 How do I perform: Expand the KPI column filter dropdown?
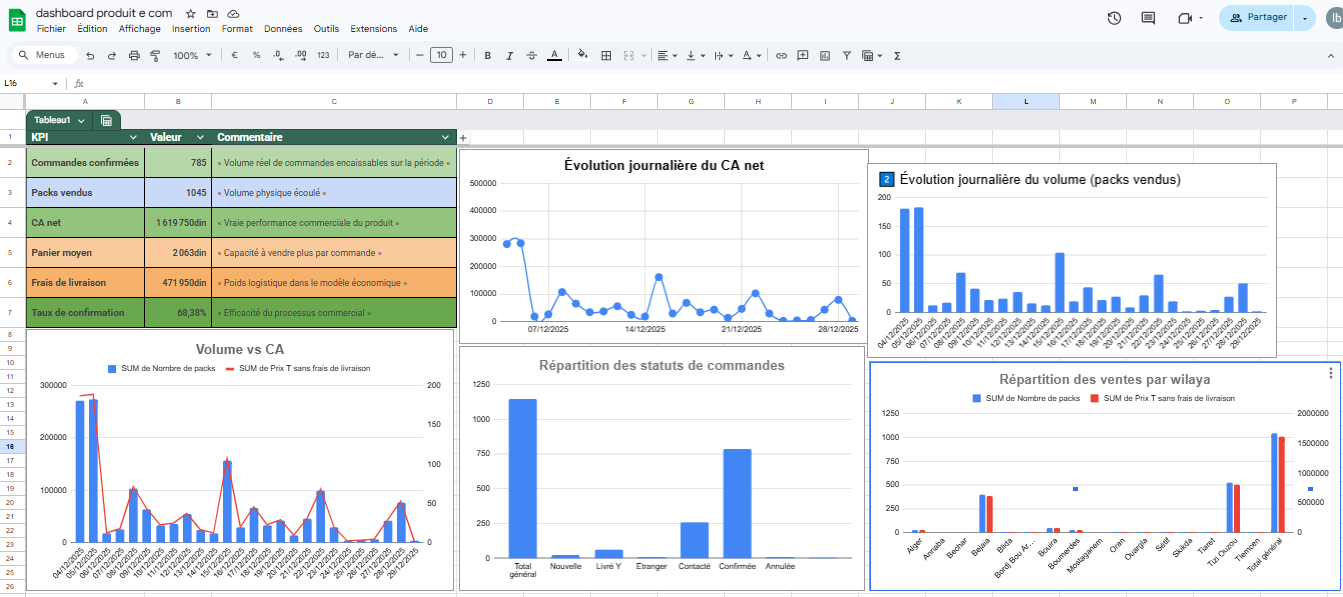[133, 137]
